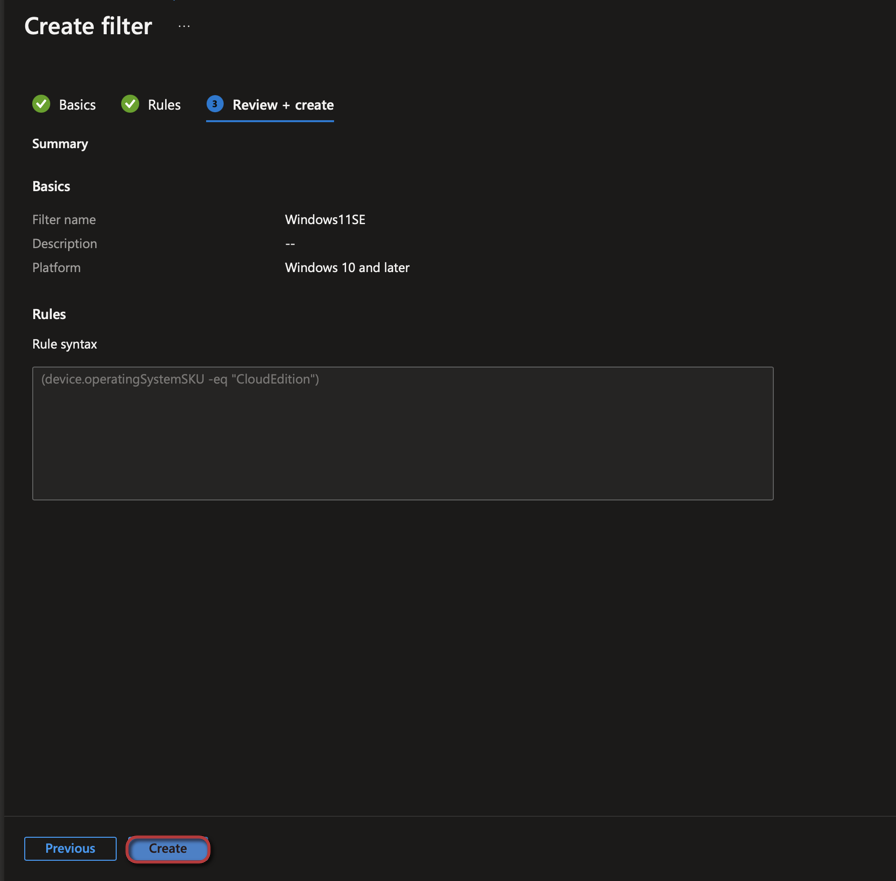Click the Rule syntax label
896x881 pixels.
pos(65,344)
